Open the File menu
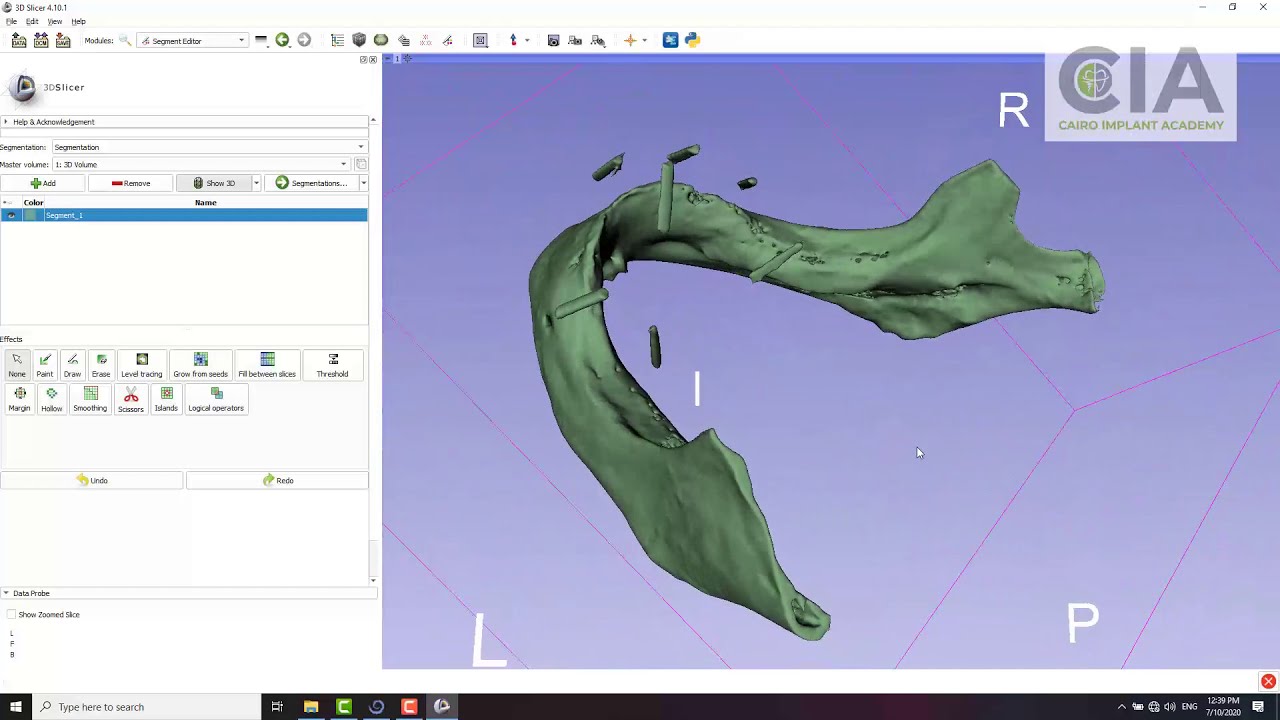This screenshot has height=720, width=1280. tap(11, 21)
